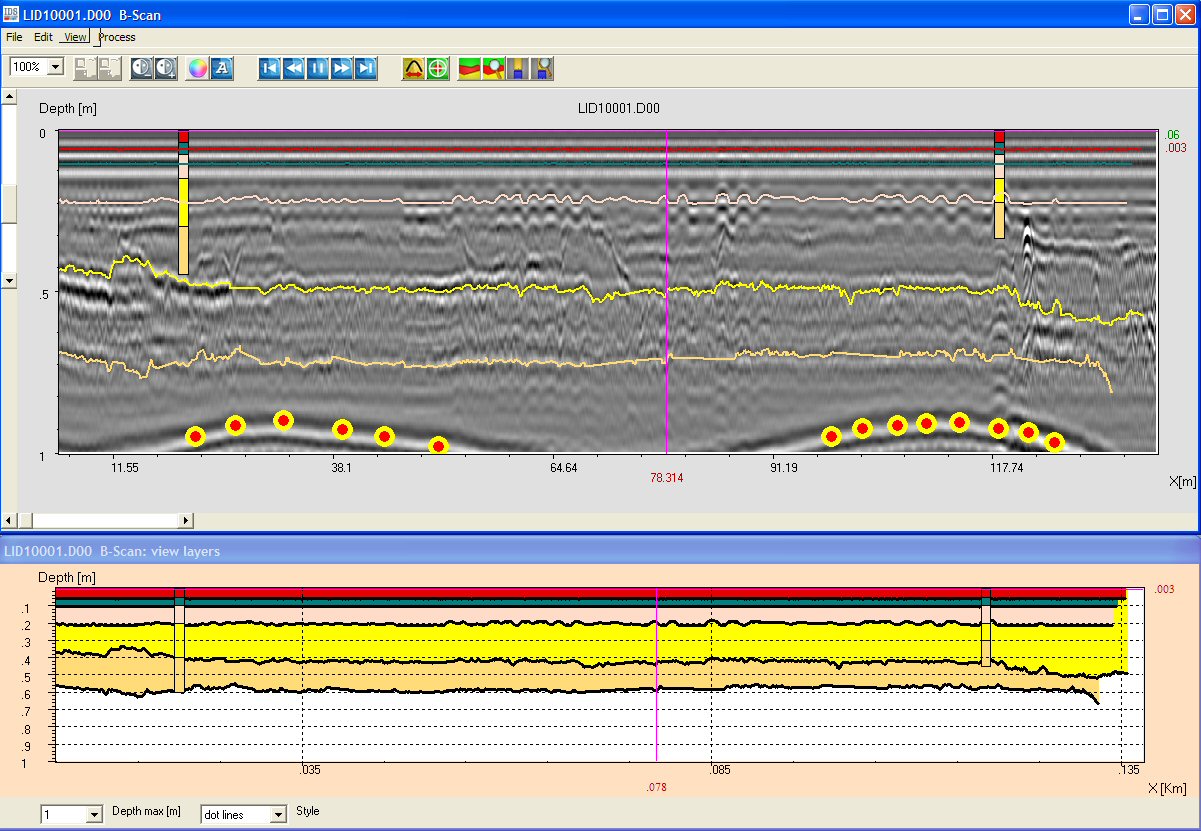Fast forward the scan playback

pyautogui.click(x=342, y=68)
